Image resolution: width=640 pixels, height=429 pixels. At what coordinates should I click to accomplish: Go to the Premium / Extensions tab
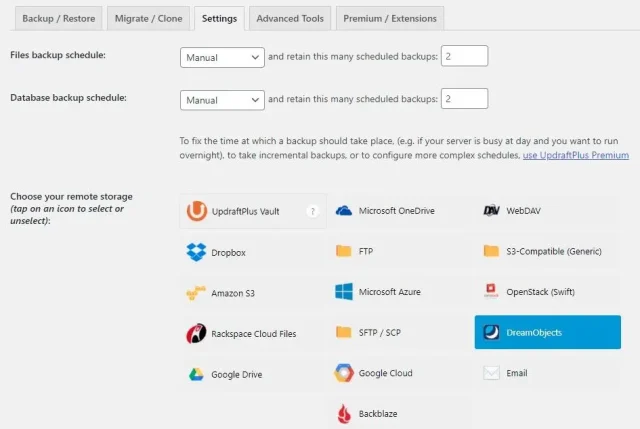(388, 18)
